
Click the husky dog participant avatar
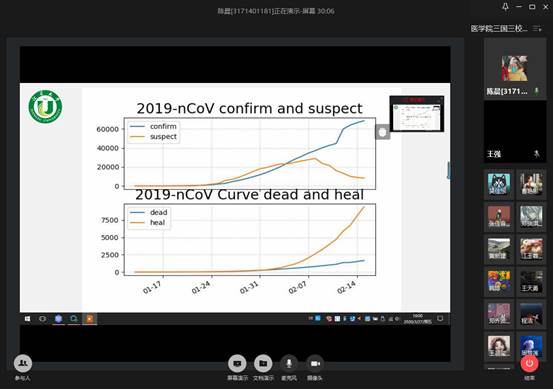(499, 184)
